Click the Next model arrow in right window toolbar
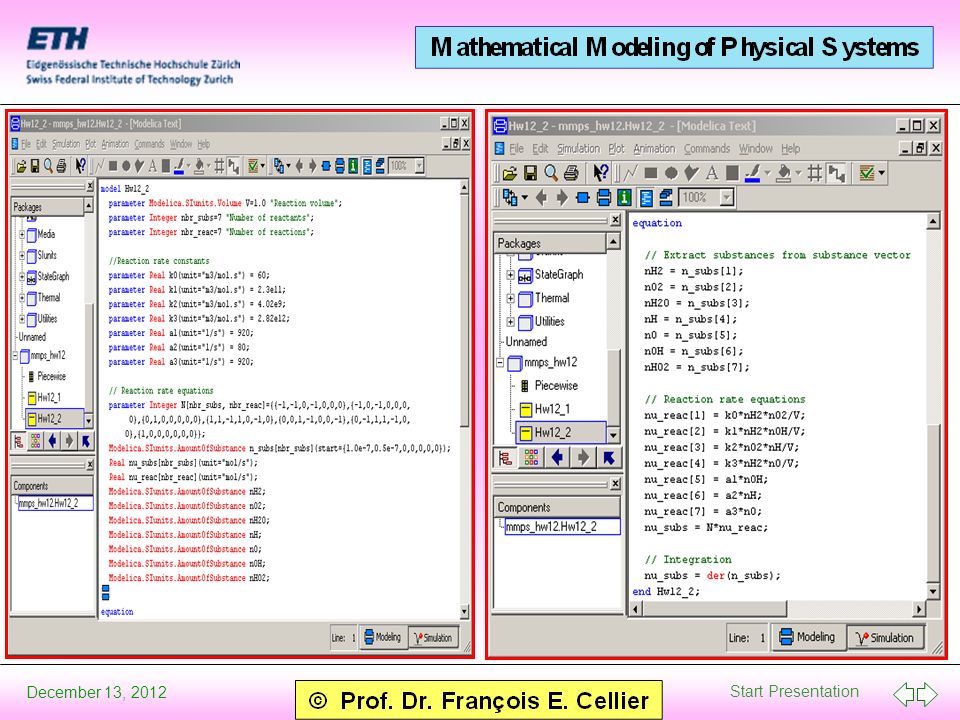Viewport: 960px width, 720px height. point(561,198)
